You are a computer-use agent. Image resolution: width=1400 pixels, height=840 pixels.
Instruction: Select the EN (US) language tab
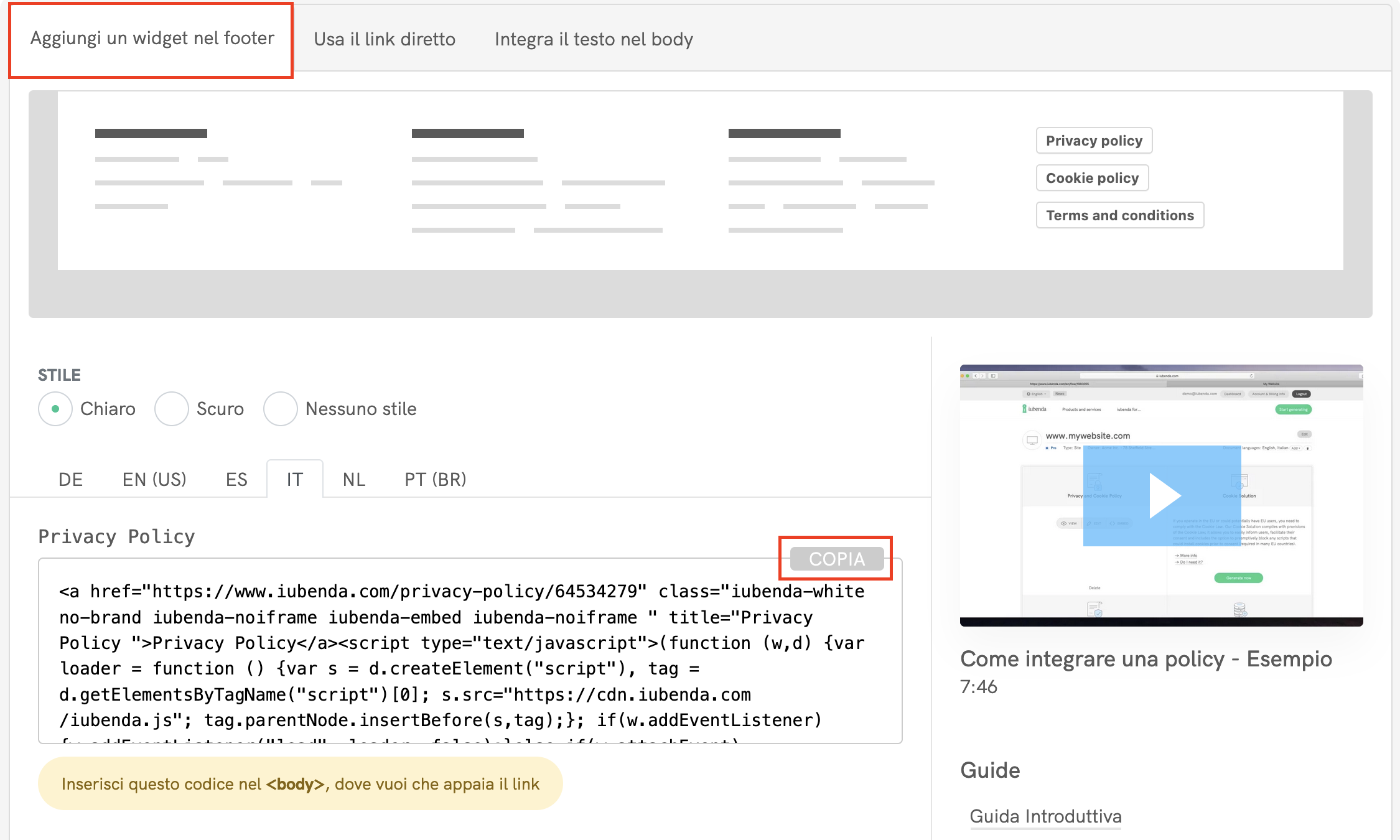[154, 479]
